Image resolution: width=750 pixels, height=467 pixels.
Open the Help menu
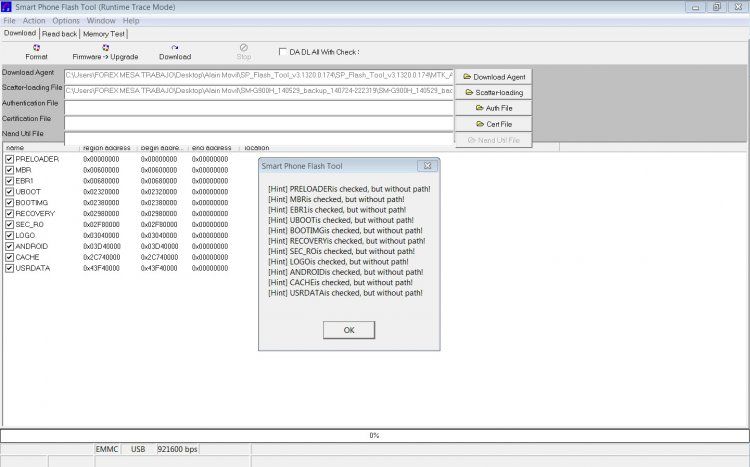tap(131, 21)
